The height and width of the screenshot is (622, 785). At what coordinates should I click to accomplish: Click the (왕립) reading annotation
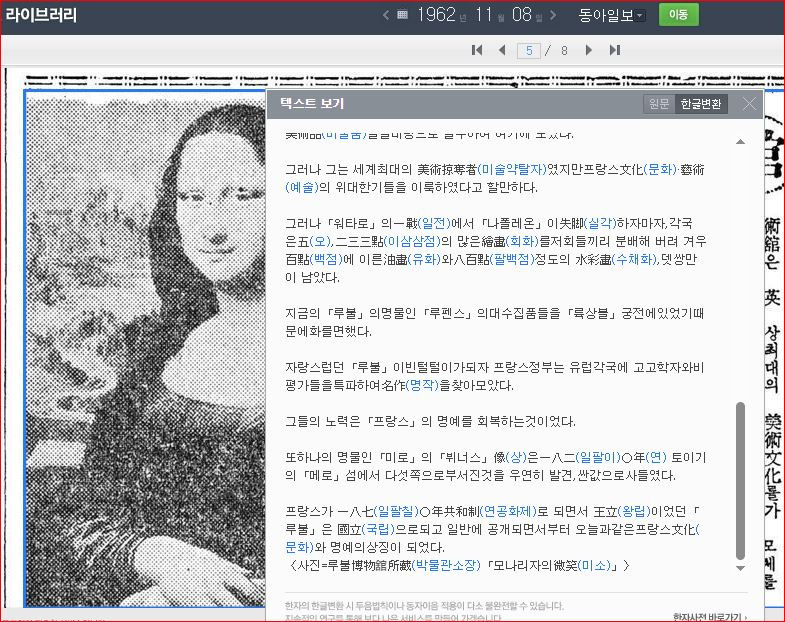634,511
